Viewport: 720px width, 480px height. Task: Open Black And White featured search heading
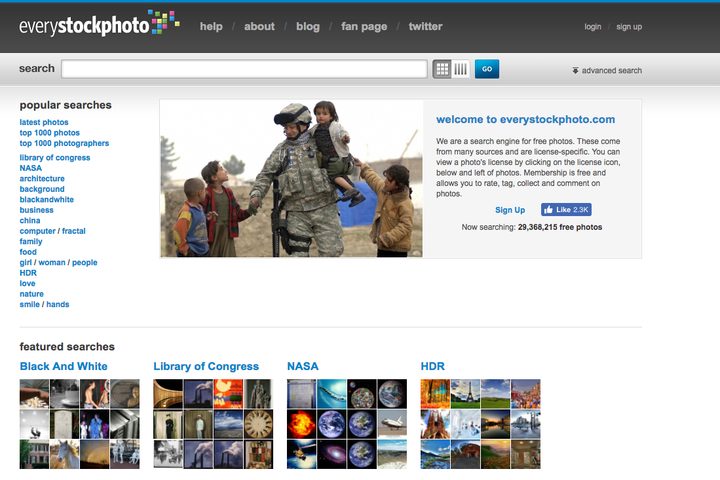63,367
